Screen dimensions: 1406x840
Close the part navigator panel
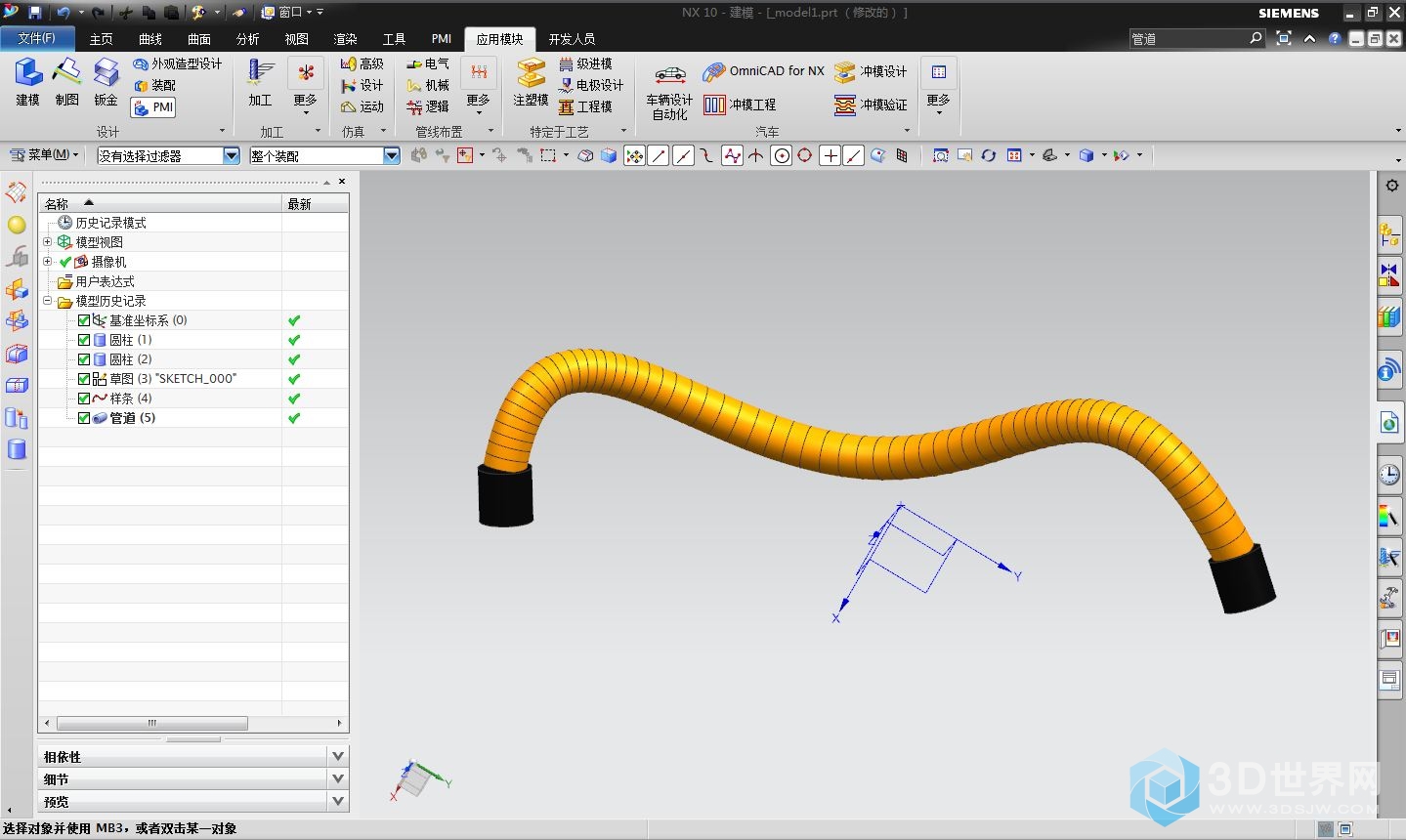click(342, 181)
